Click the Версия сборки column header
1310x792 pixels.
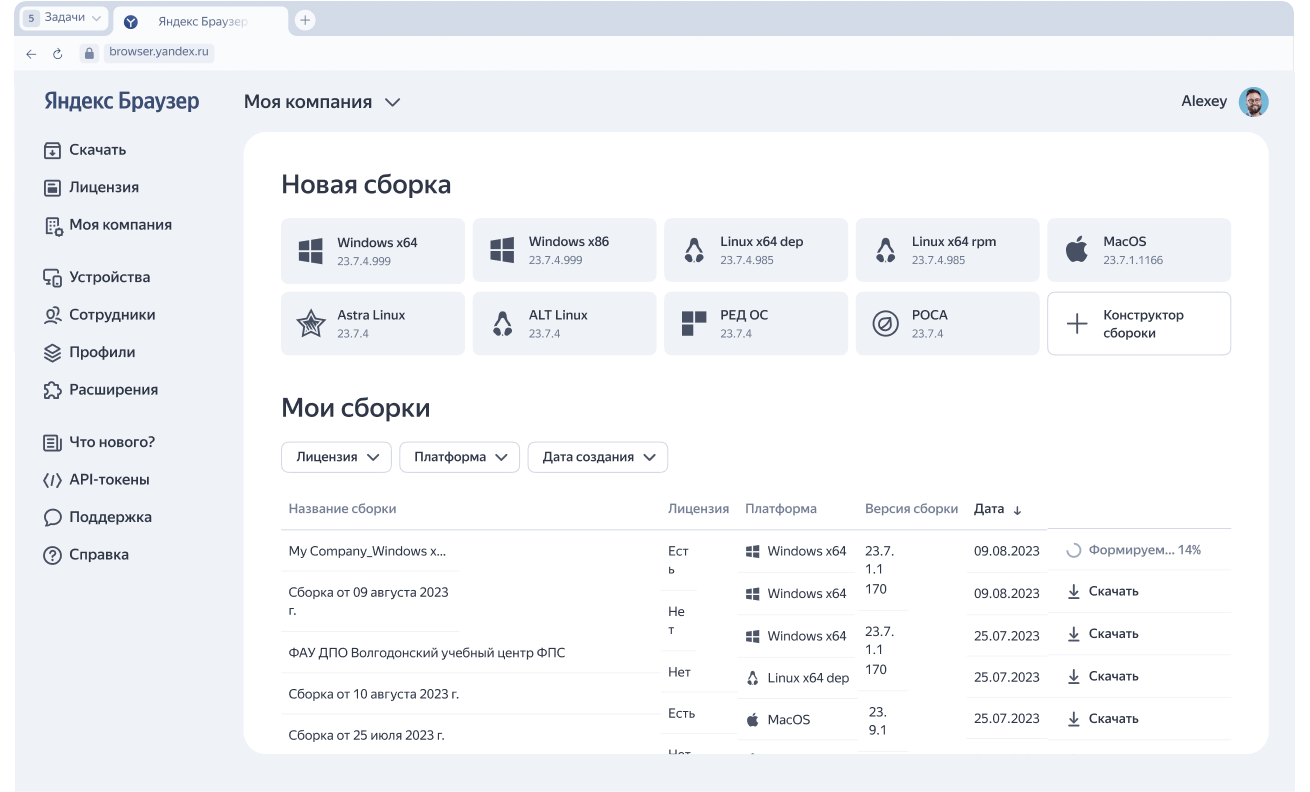coord(911,509)
